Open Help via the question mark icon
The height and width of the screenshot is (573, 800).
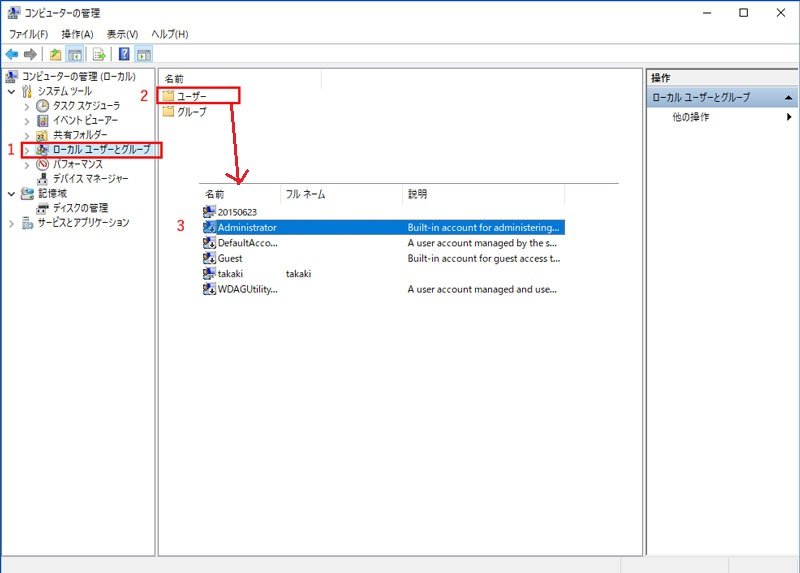[x=124, y=54]
